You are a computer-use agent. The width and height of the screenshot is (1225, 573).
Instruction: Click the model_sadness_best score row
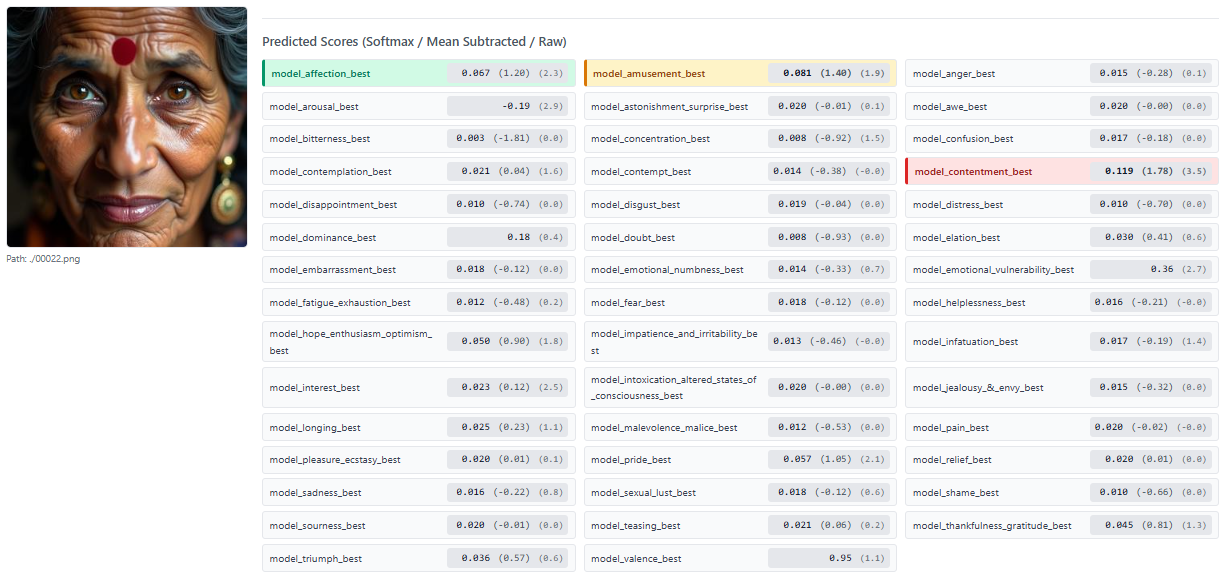coord(419,492)
